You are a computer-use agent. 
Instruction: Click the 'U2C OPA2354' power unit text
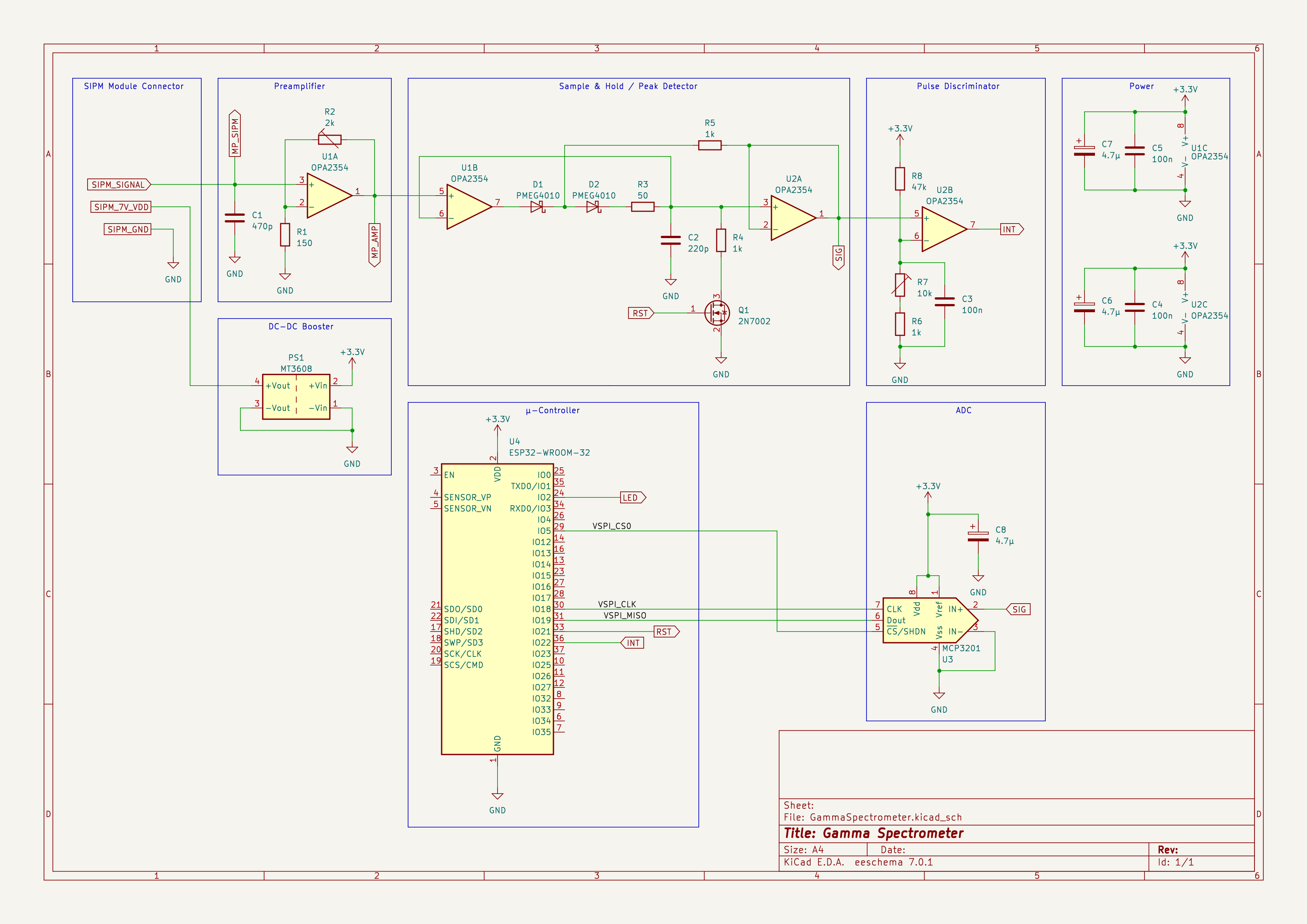coord(1209,310)
